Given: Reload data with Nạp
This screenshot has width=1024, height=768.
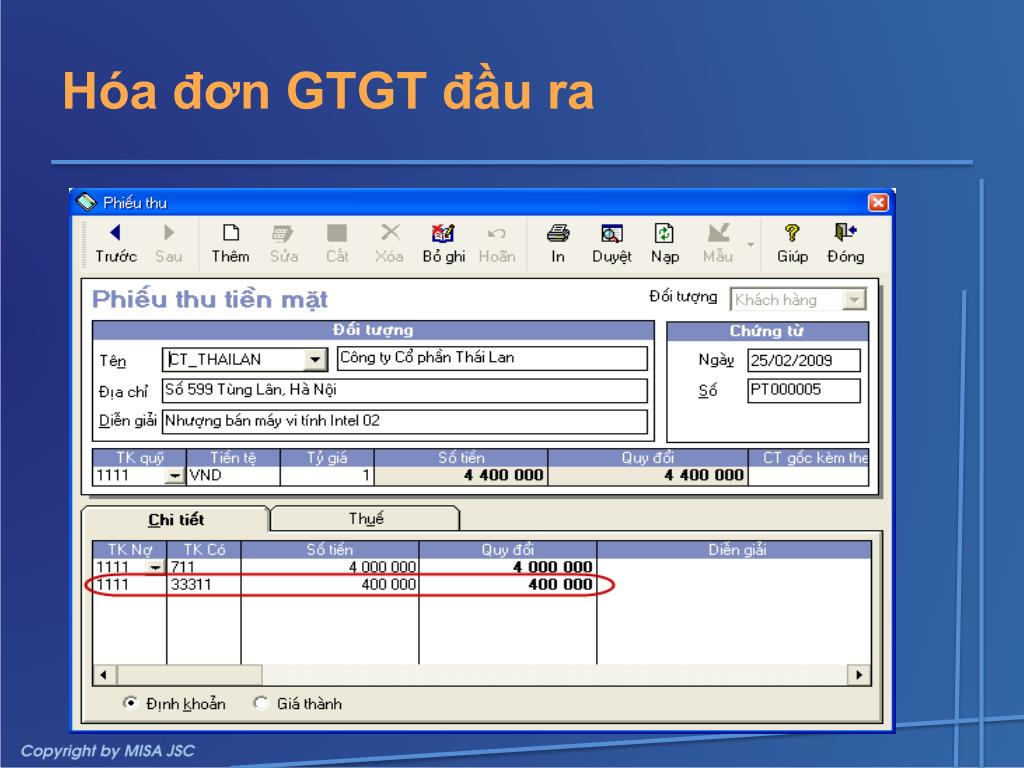Looking at the screenshot, I should point(665,243).
